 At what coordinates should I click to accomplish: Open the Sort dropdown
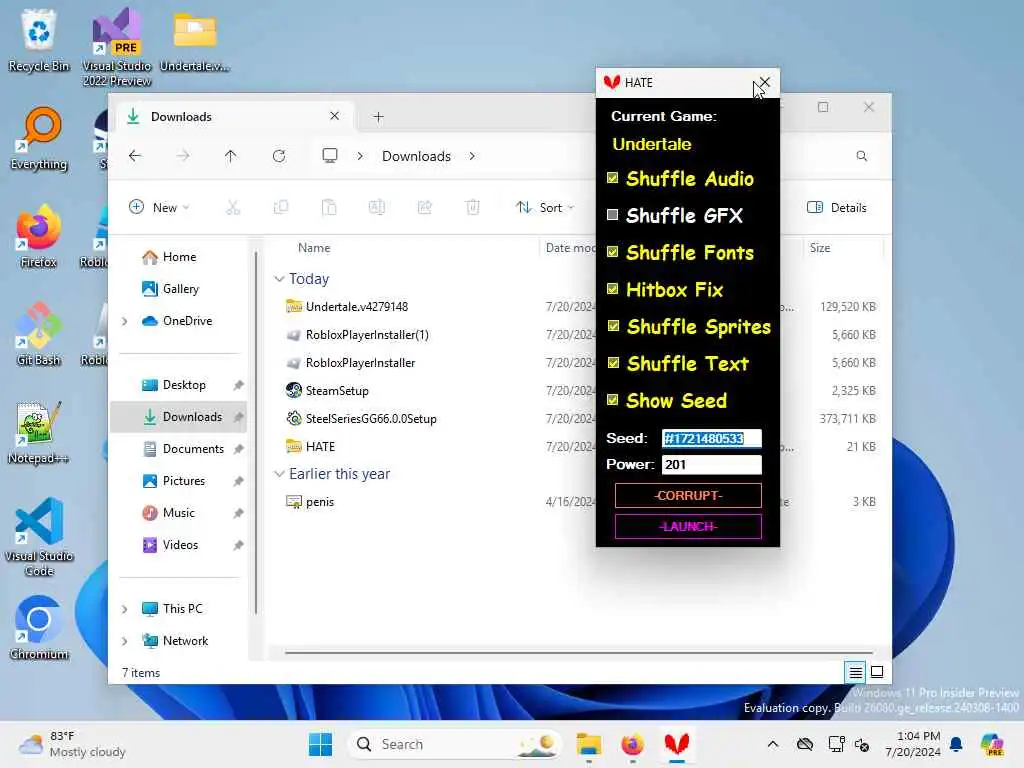click(x=545, y=208)
